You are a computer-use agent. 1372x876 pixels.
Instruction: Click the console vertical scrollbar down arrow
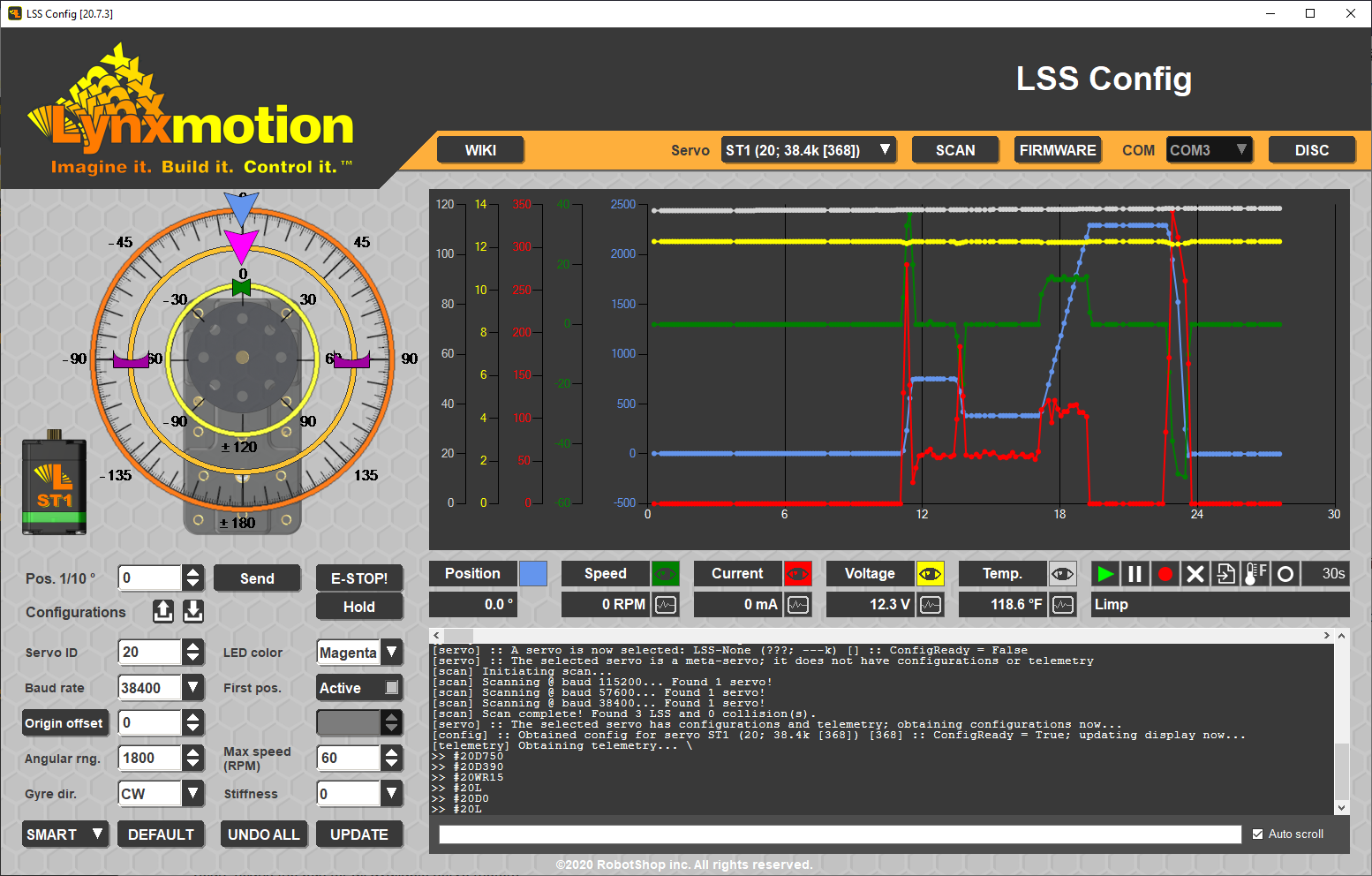pyautogui.click(x=1341, y=807)
